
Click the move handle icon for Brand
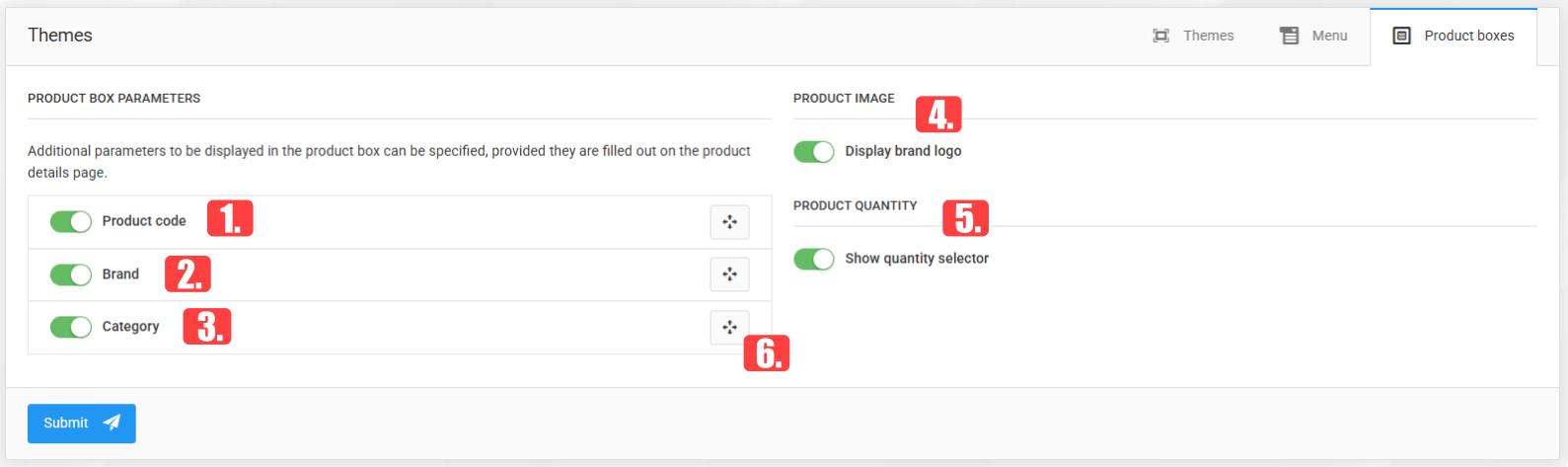[x=729, y=274]
